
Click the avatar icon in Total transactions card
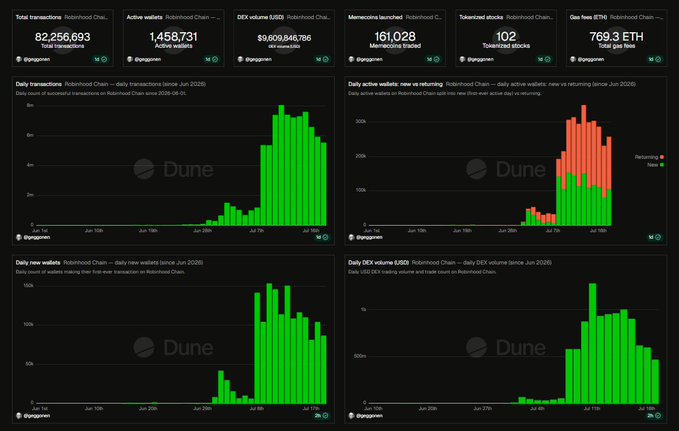click(x=19, y=59)
